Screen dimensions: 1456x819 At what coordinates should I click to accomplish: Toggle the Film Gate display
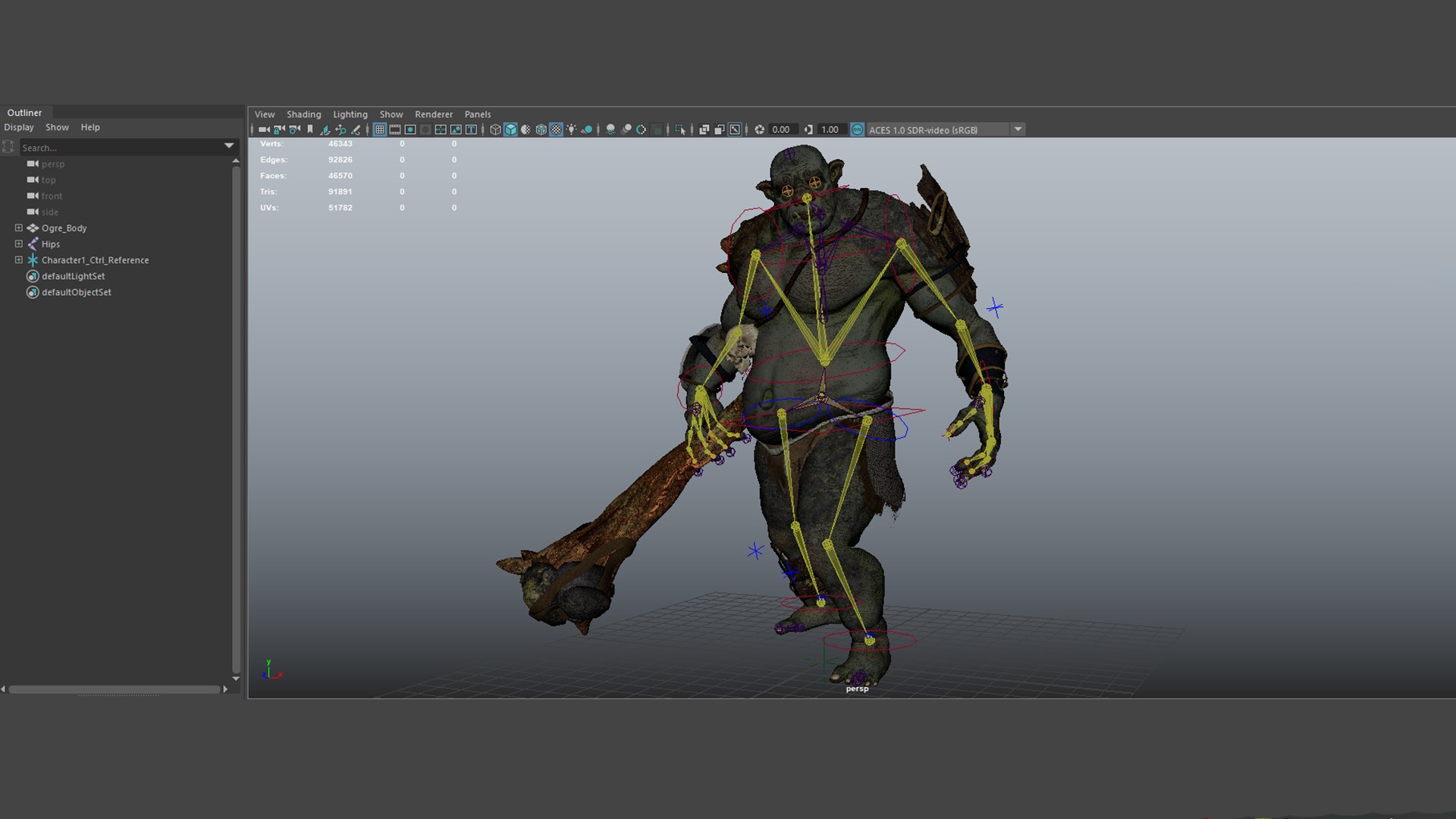click(x=395, y=130)
